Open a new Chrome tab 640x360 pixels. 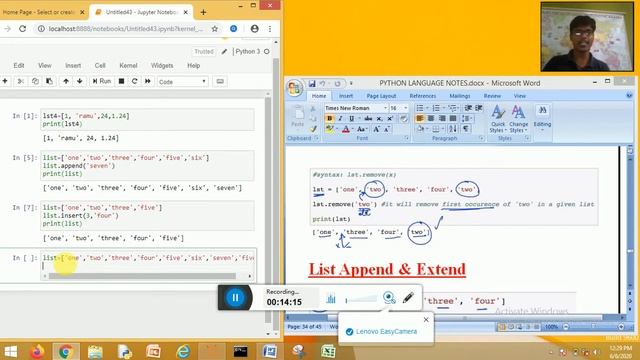tap(203, 12)
